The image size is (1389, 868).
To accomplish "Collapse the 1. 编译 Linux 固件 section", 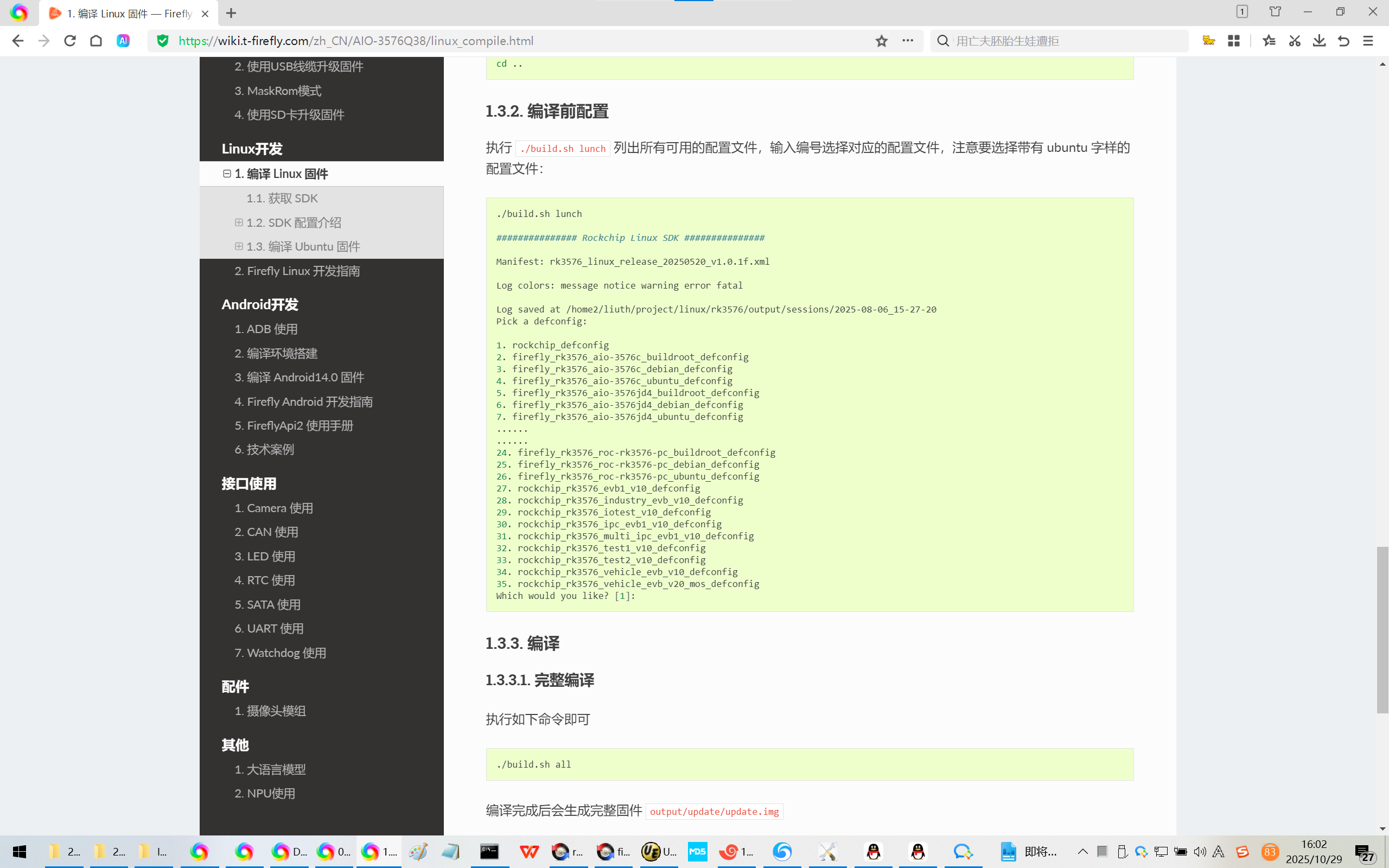I will (x=227, y=174).
